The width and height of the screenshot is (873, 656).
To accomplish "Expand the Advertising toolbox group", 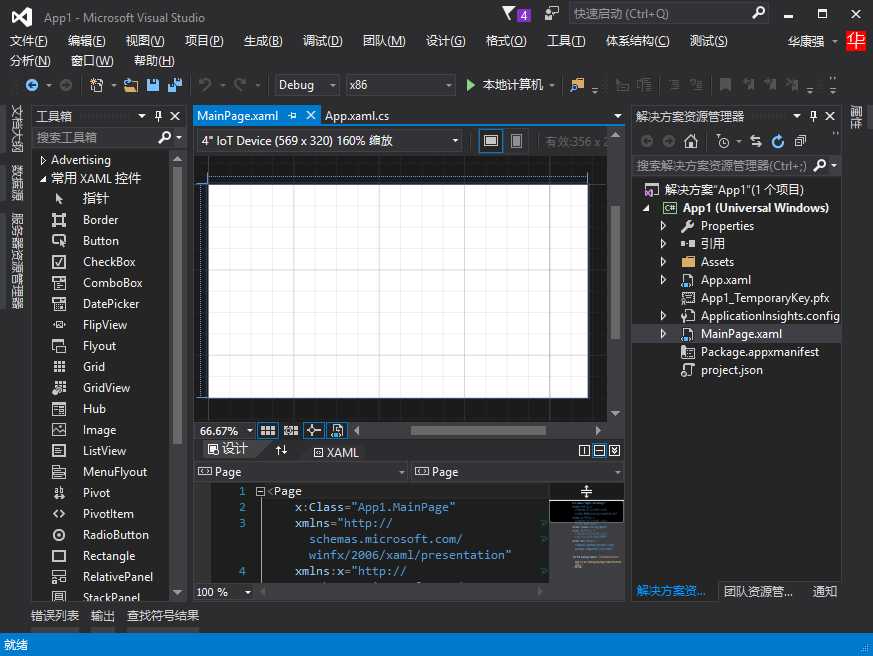I will point(43,160).
